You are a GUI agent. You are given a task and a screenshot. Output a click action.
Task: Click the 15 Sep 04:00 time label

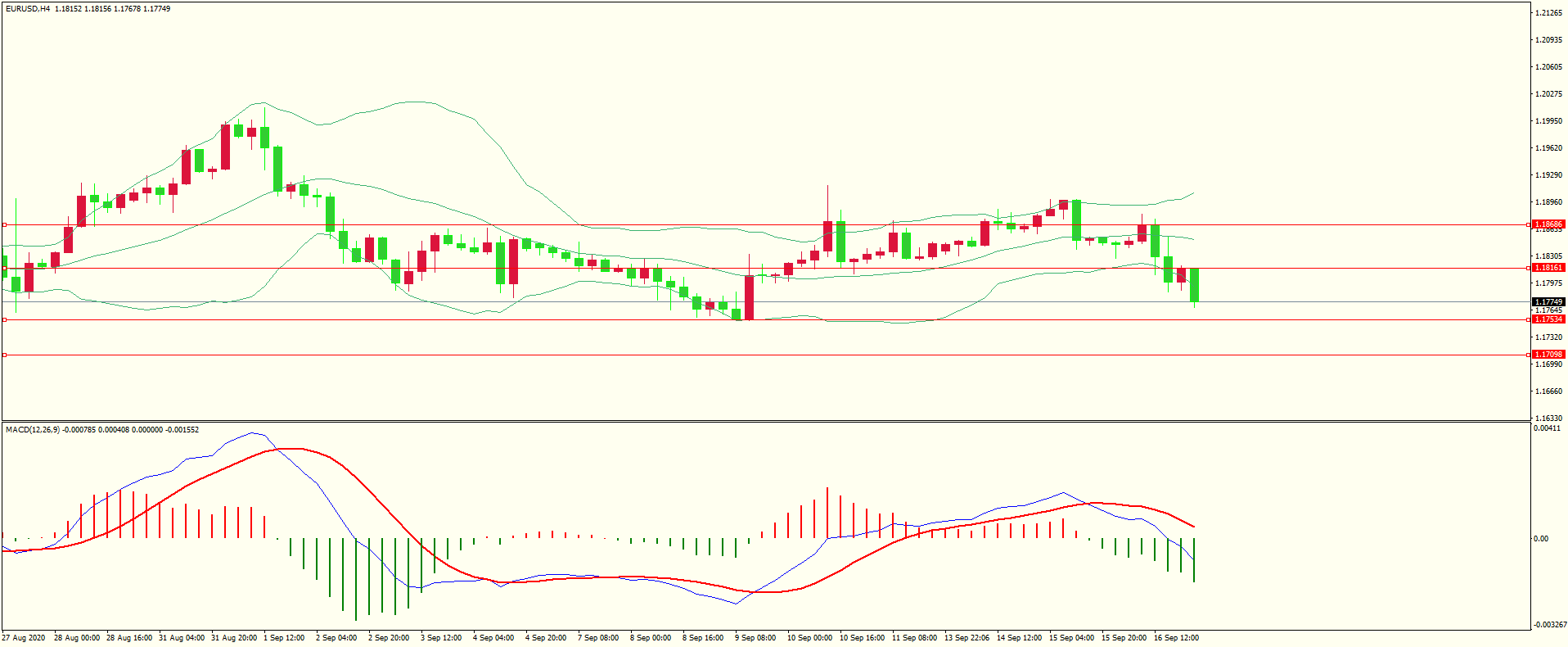point(1072,638)
